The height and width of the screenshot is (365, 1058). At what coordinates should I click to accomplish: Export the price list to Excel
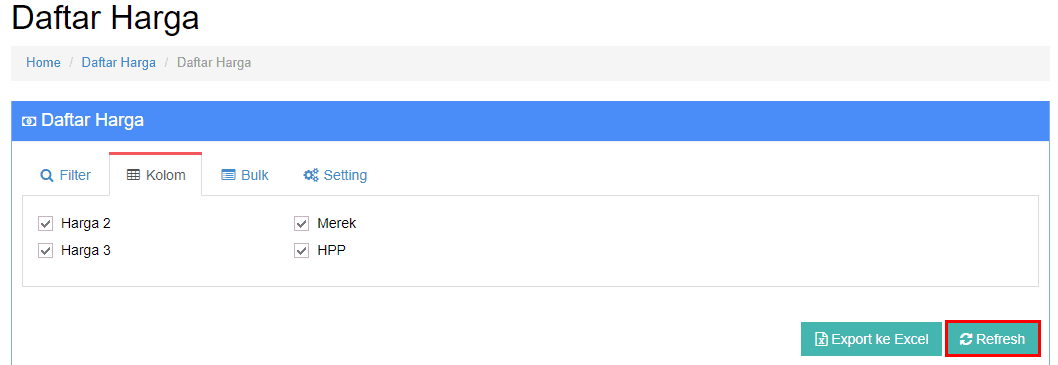coord(871,339)
